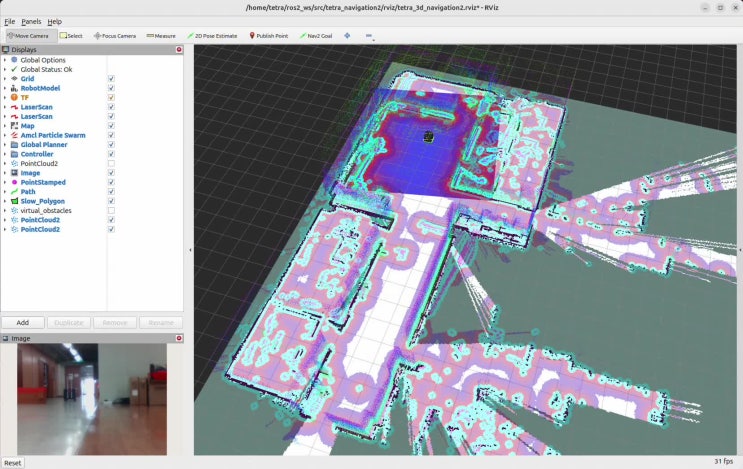The height and width of the screenshot is (469, 743).
Task: Close the Displays panel
Action: click(x=179, y=49)
